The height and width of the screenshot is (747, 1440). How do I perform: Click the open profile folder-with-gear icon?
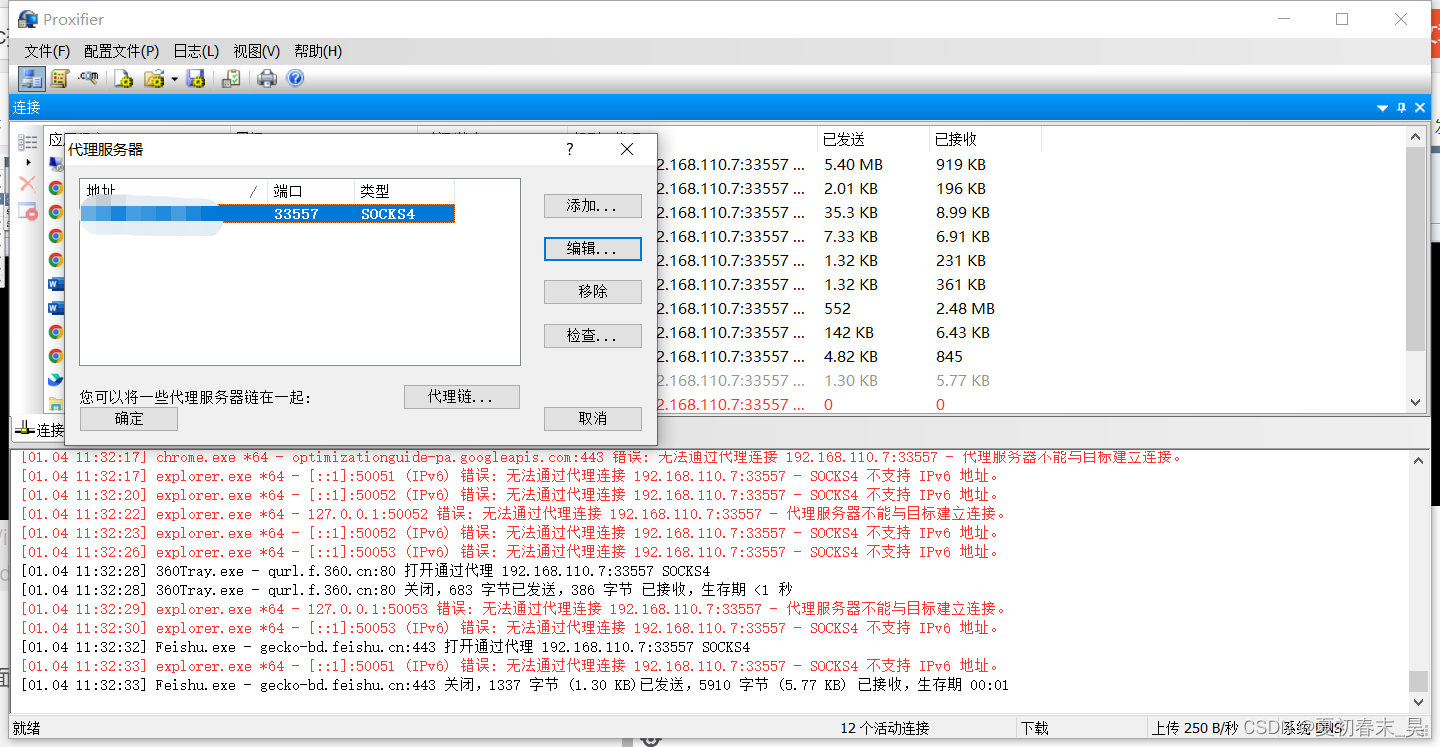click(x=154, y=79)
